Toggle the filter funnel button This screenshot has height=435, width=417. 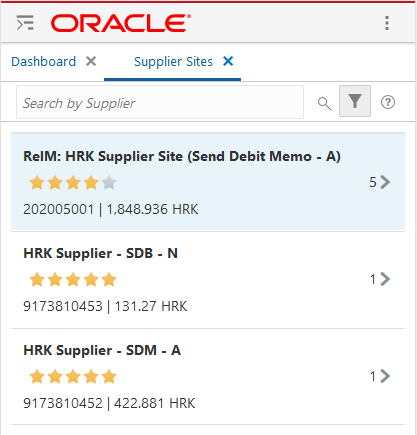355,101
